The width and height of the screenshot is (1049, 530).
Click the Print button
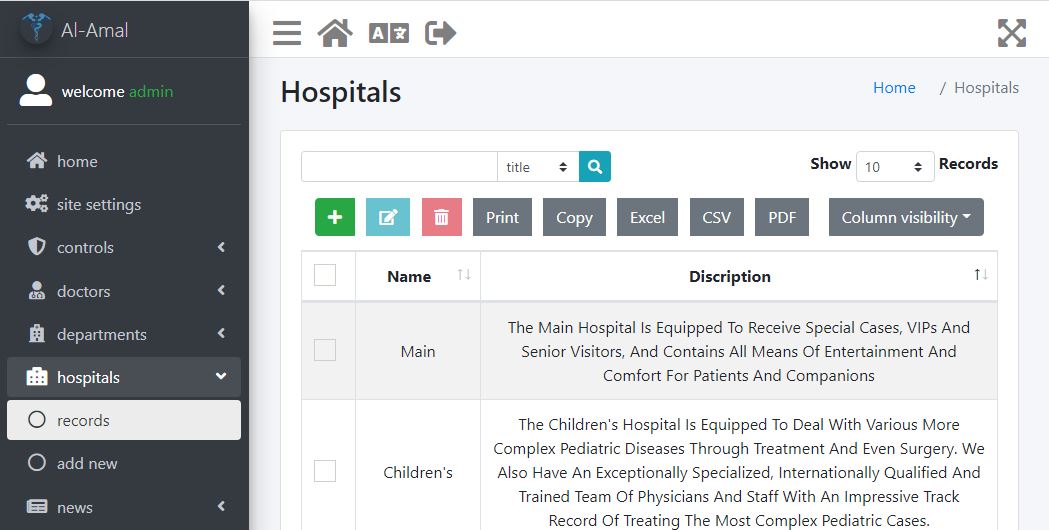[502, 217]
